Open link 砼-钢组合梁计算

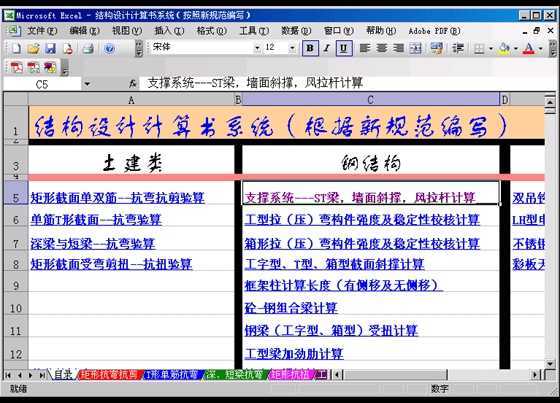291,308
